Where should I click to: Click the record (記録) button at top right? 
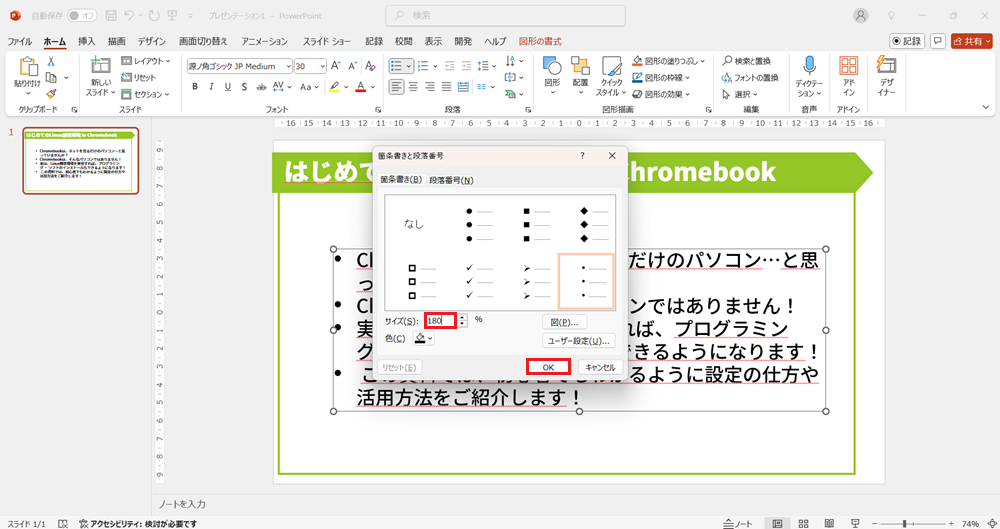[907, 41]
